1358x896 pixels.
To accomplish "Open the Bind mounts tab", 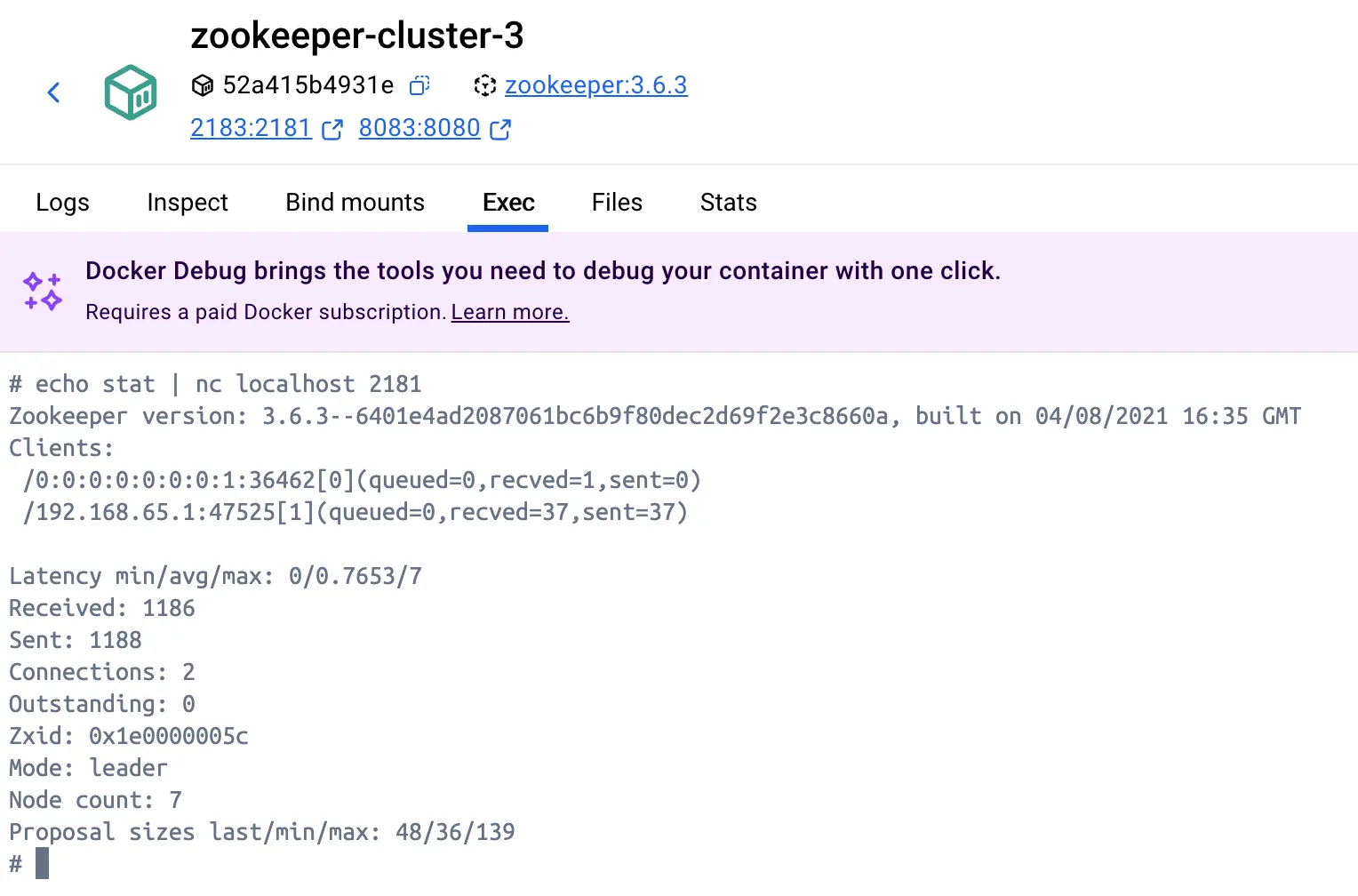I will (x=355, y=203).
